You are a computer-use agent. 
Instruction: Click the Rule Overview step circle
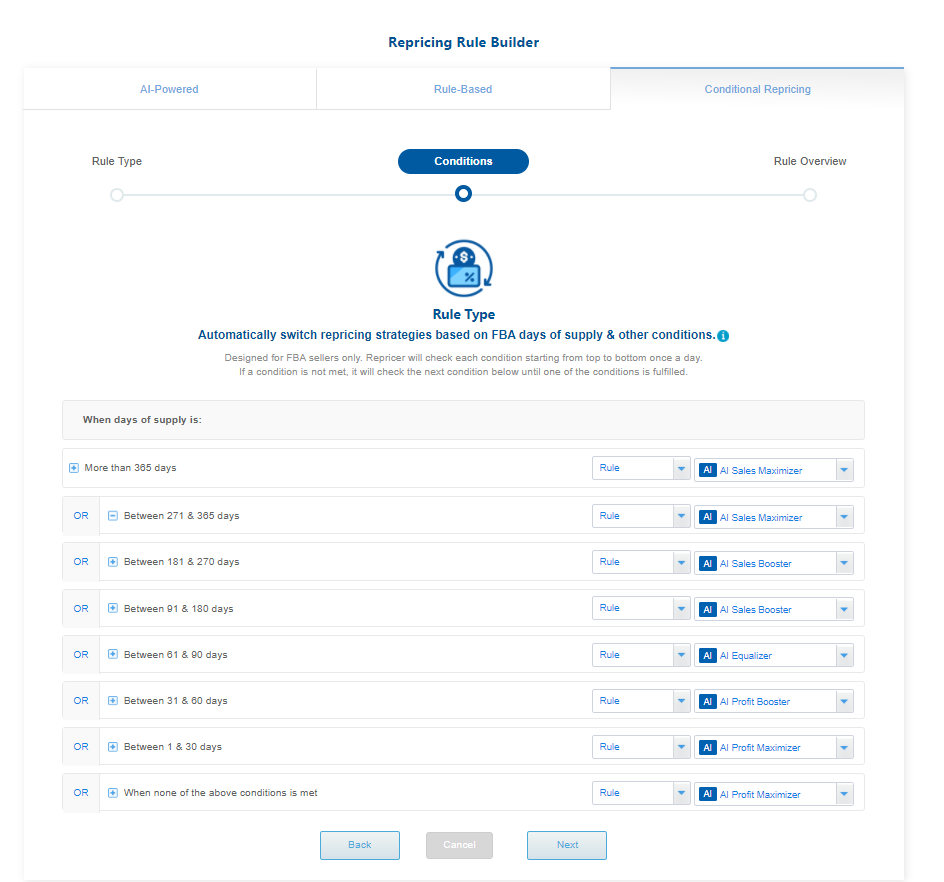[810, 195]
